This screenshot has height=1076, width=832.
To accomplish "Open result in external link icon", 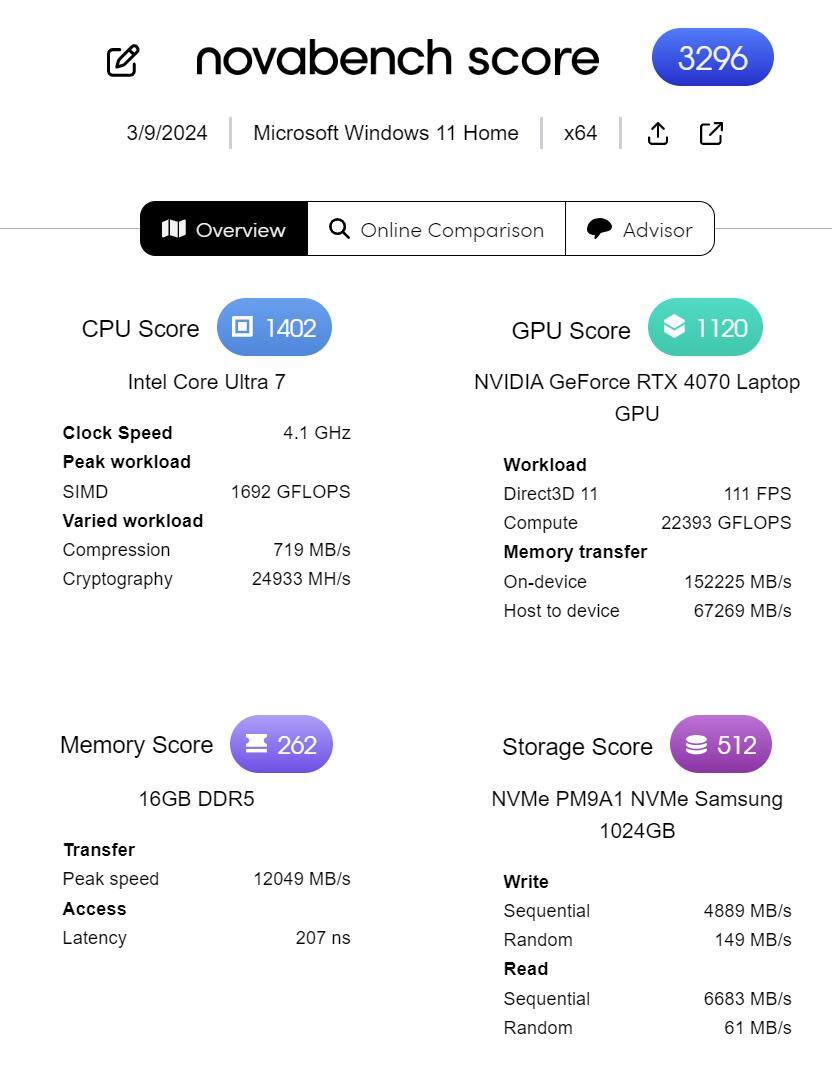I will click(x=711, y=133).
